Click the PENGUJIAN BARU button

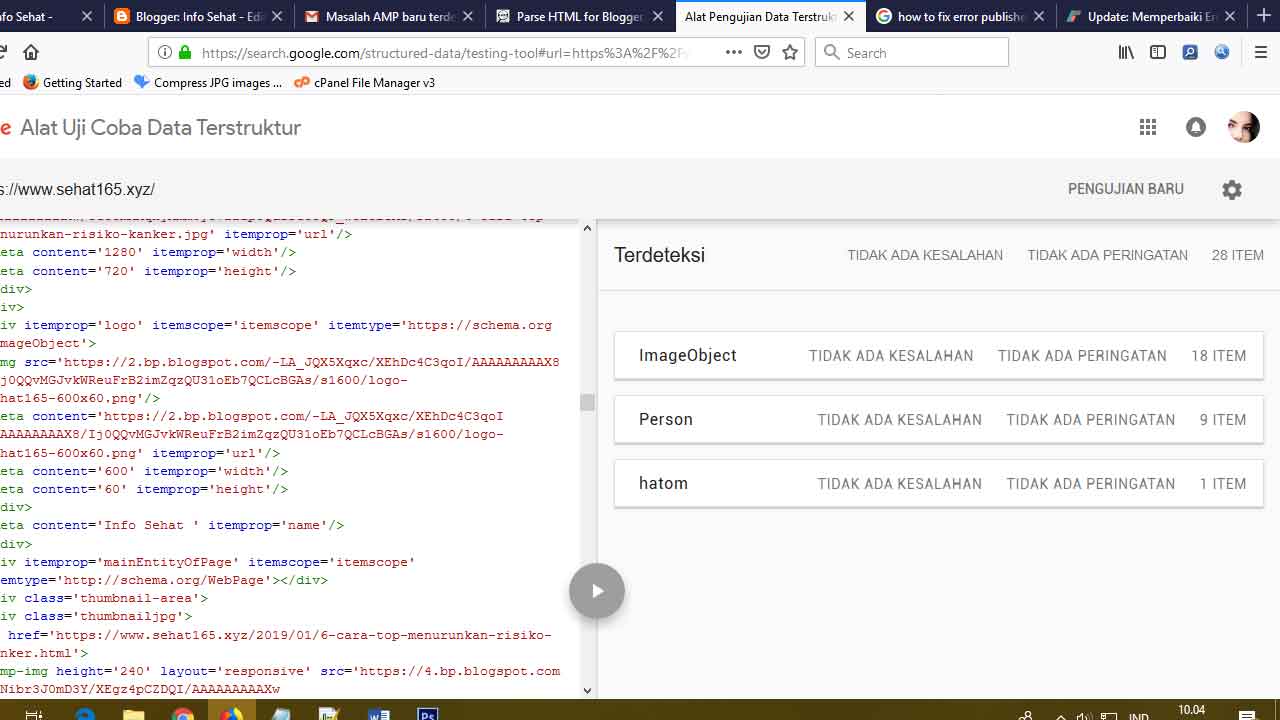pyautogui.click(x=1126, y=189)
